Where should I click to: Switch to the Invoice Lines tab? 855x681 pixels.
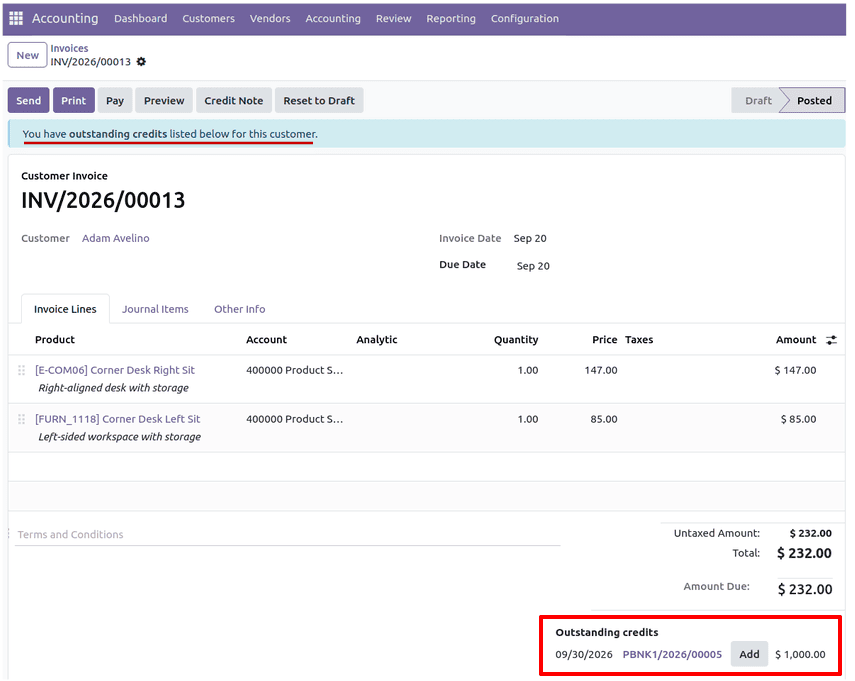click(65, 309)
